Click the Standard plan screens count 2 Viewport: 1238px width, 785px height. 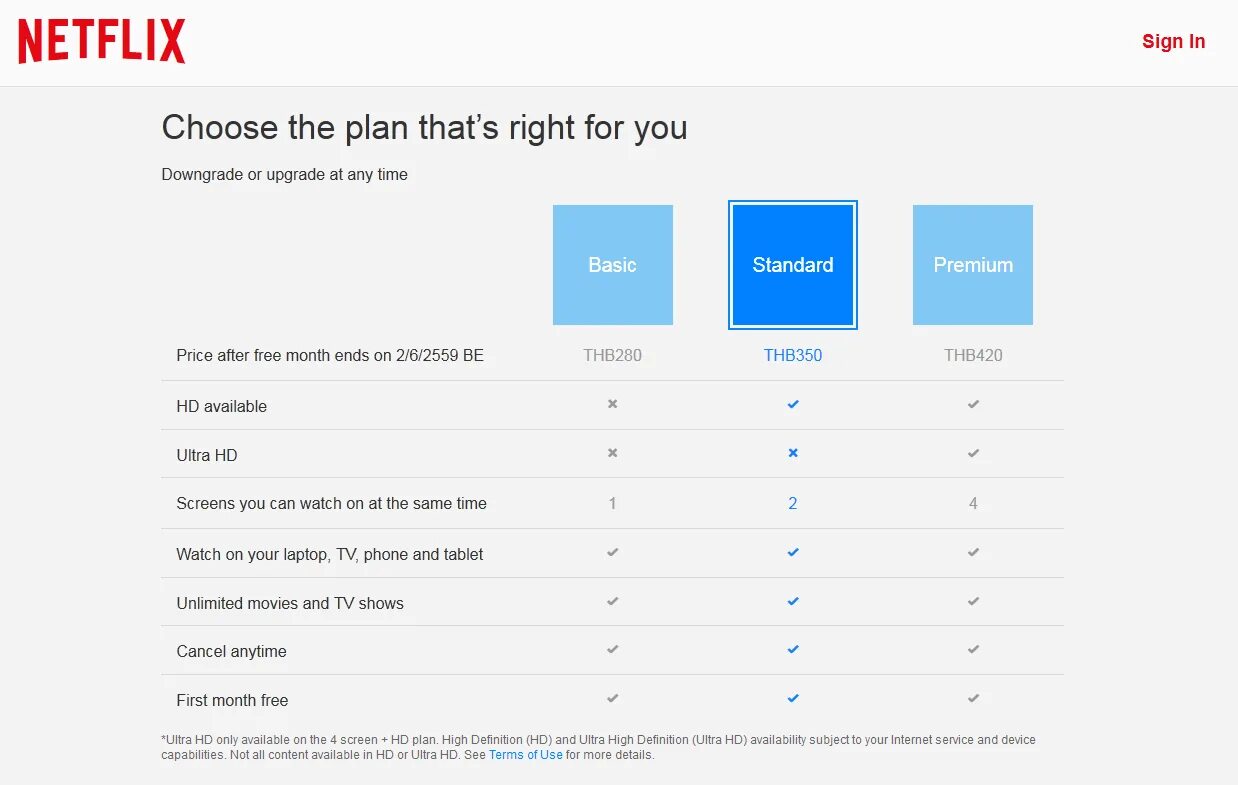[793, 503]
